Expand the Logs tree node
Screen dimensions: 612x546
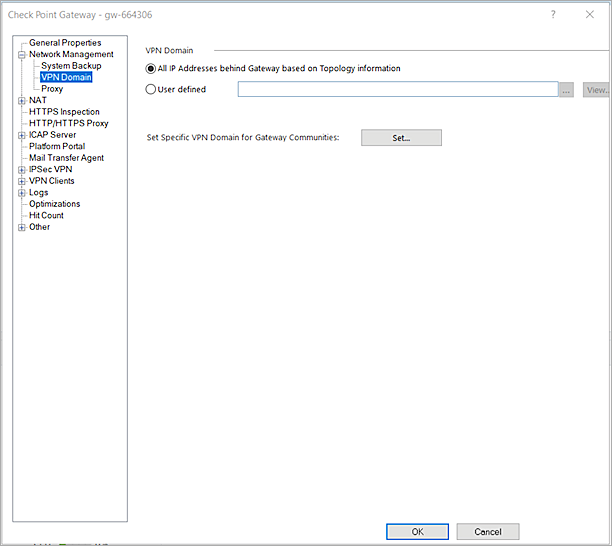pos(22,193)
